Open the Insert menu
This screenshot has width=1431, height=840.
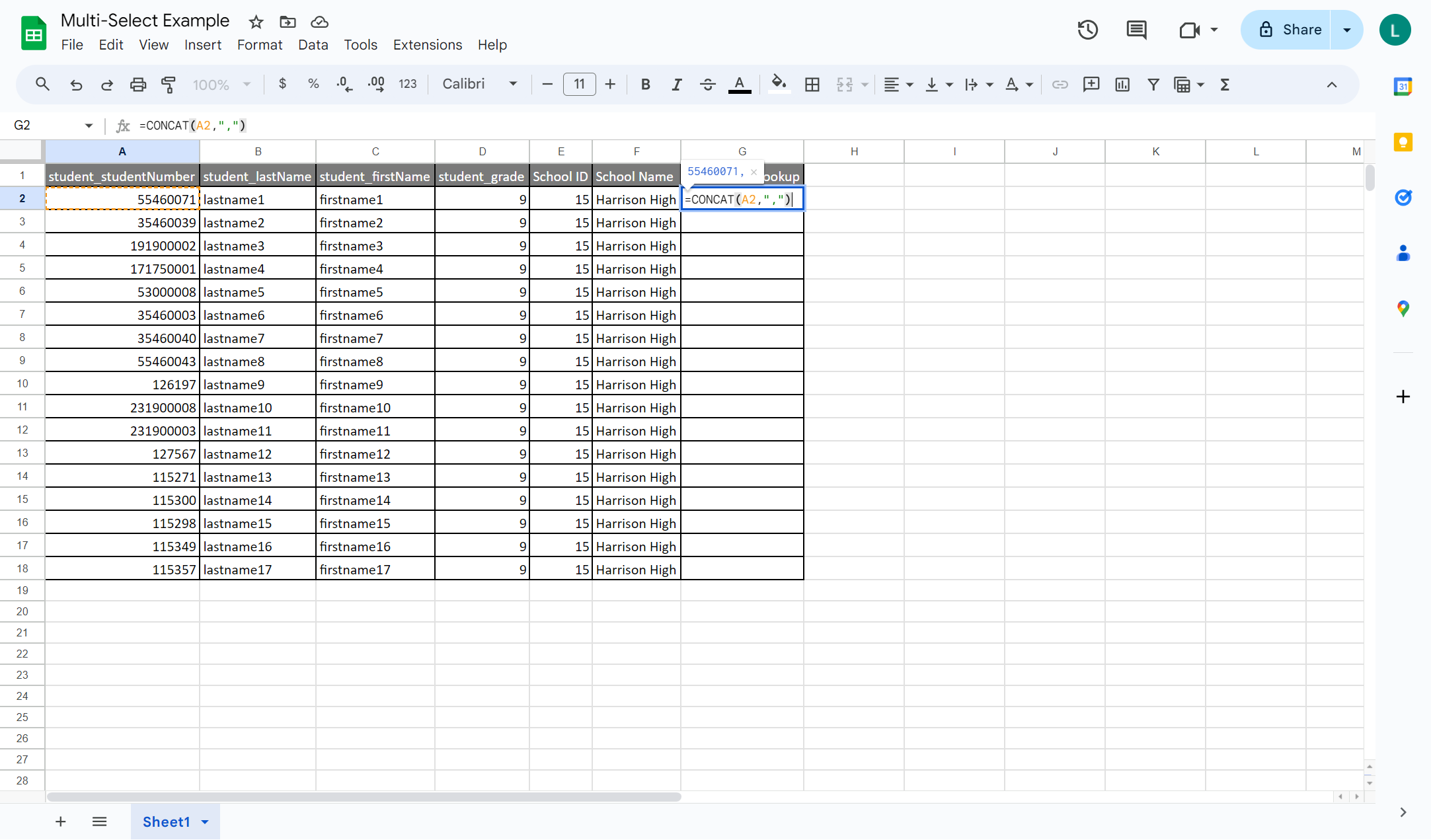pos(203,45)
